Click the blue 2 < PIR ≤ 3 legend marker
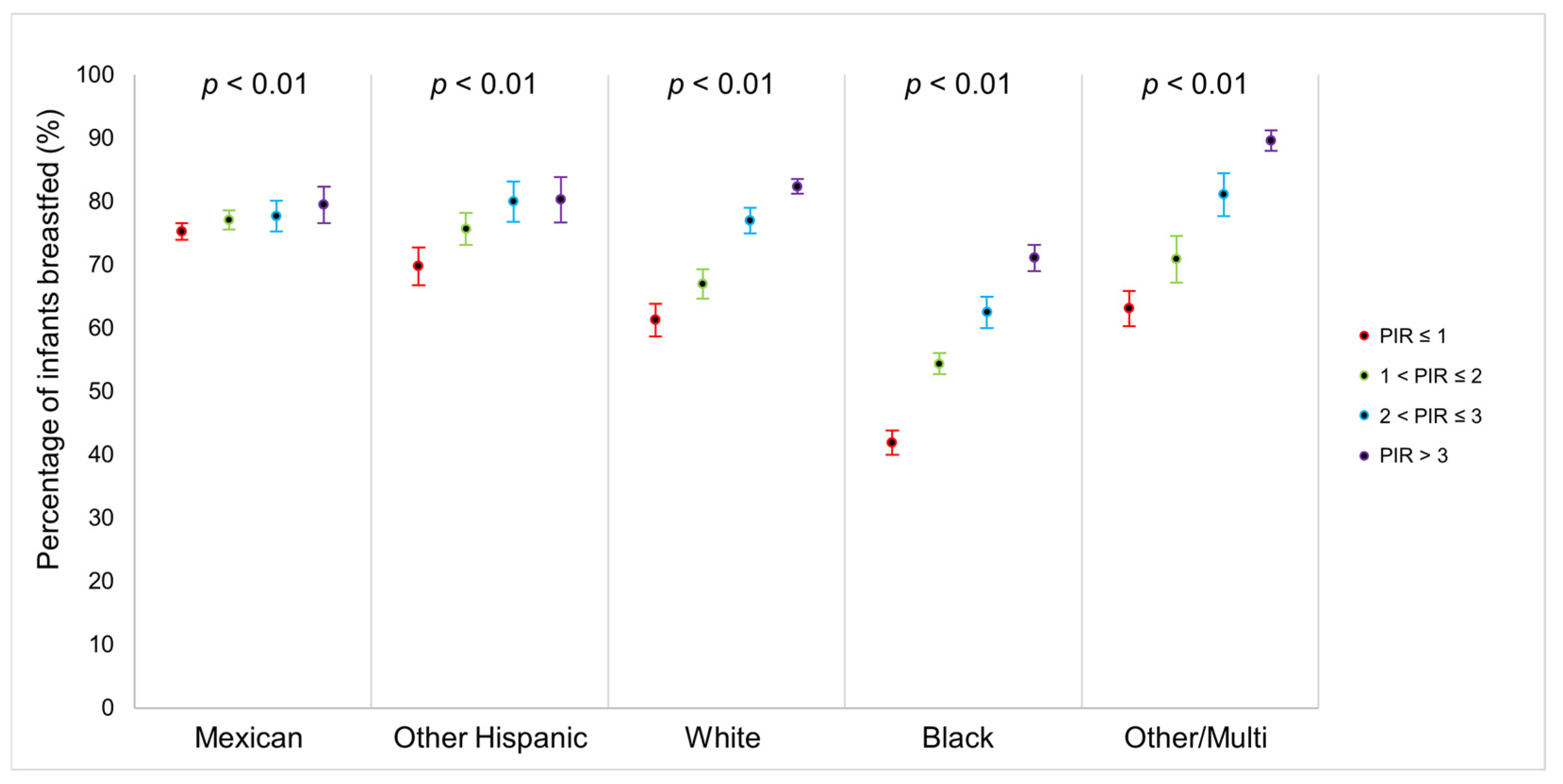Image resolution: width=1563 pixels, height=784 pixels. [x=1364, y=416]
